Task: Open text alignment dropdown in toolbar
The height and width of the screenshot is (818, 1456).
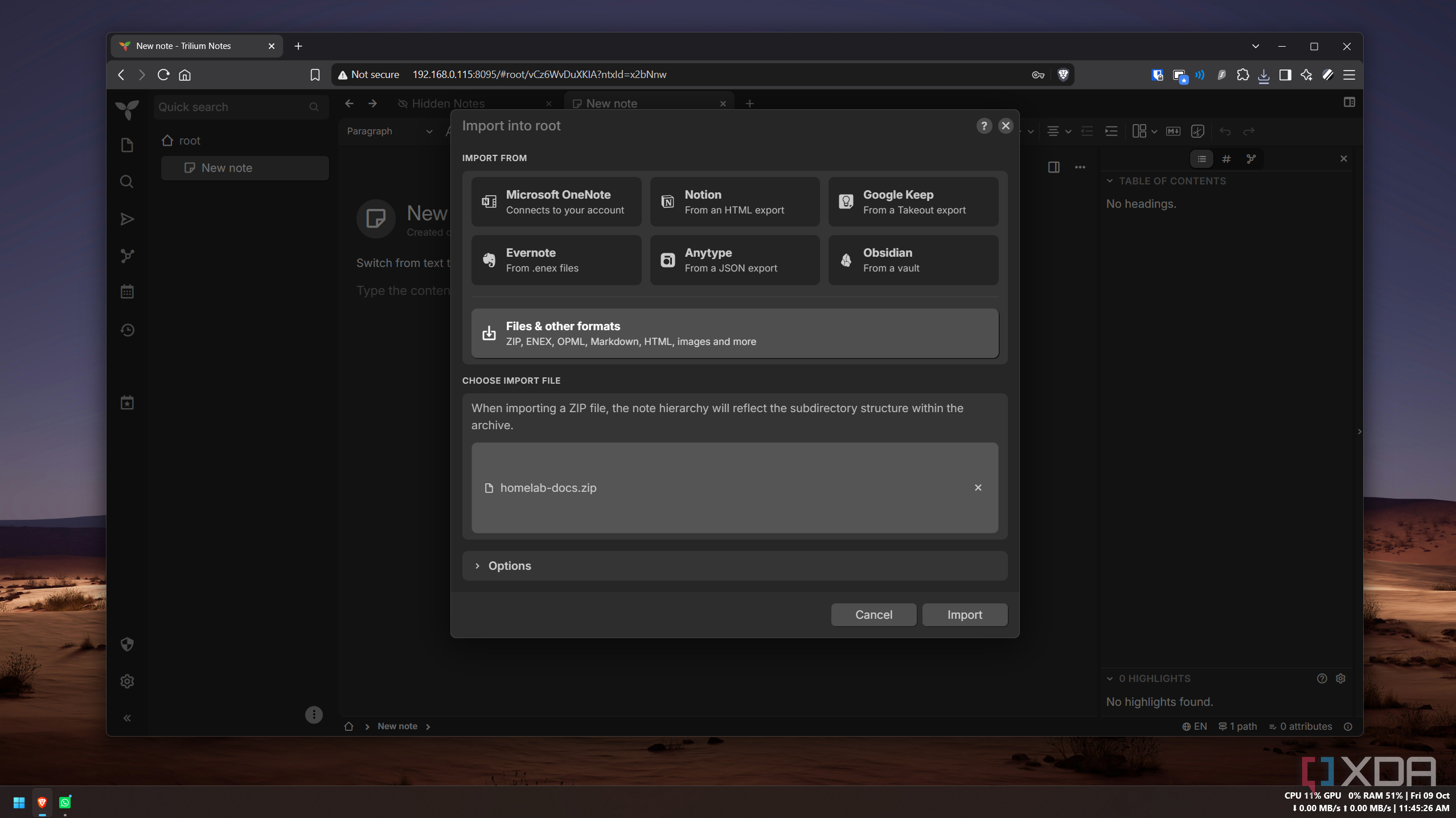Action: click(1059, 131)
